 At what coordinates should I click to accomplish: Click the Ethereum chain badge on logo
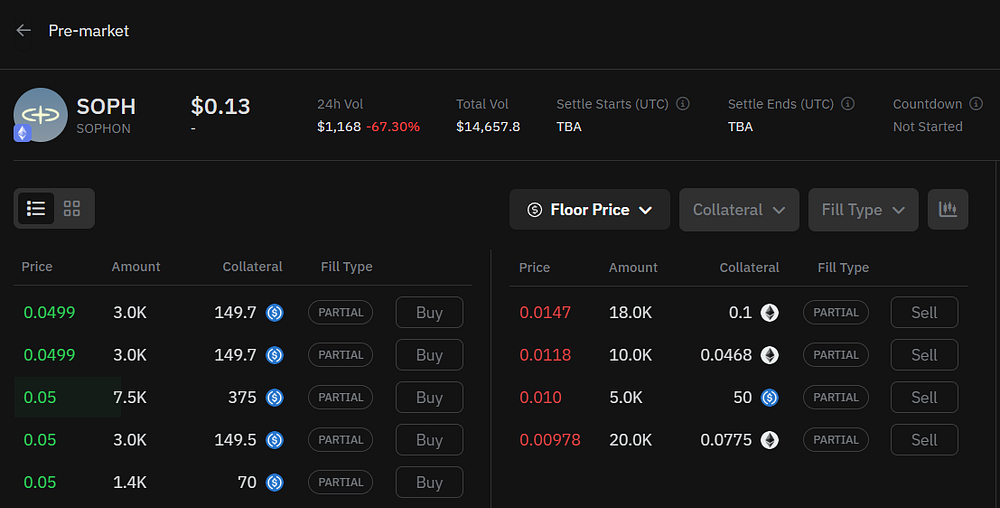pos(22,133)
